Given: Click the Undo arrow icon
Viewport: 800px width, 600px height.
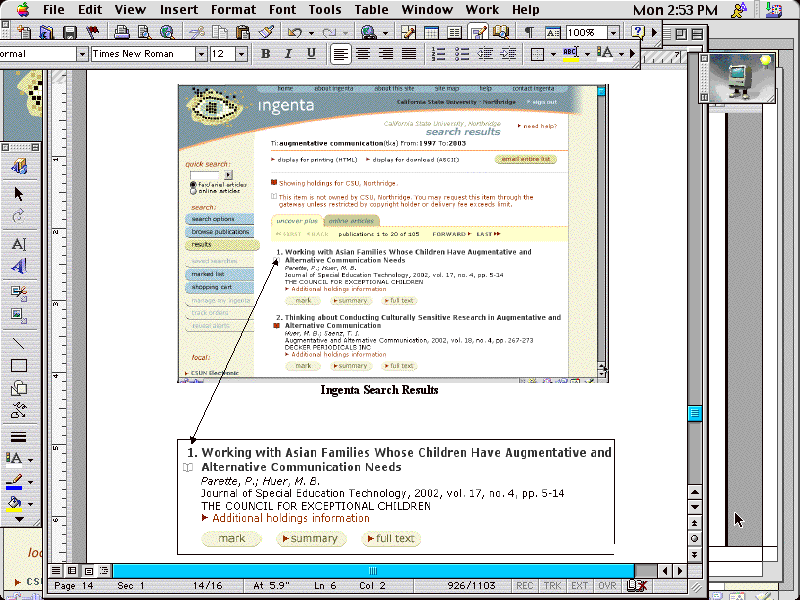Looking at the screenshot, I should (294, 33).
